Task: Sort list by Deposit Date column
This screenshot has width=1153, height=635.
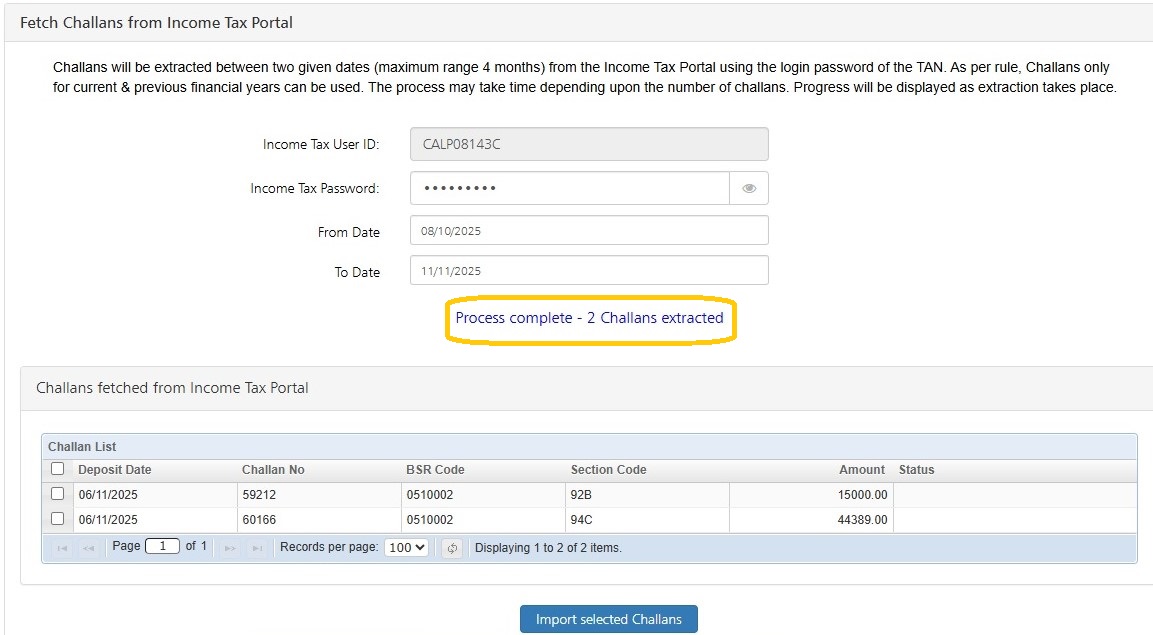Action: coord(115,470)
